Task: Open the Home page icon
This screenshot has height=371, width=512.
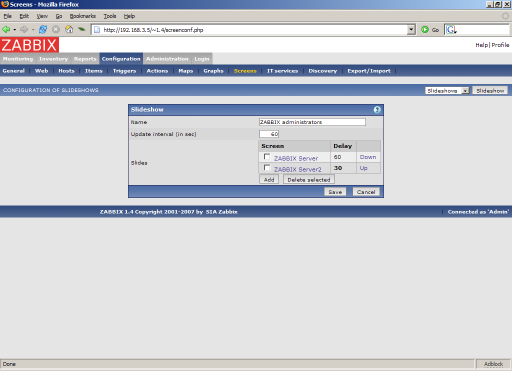Action: pos(69,30)
